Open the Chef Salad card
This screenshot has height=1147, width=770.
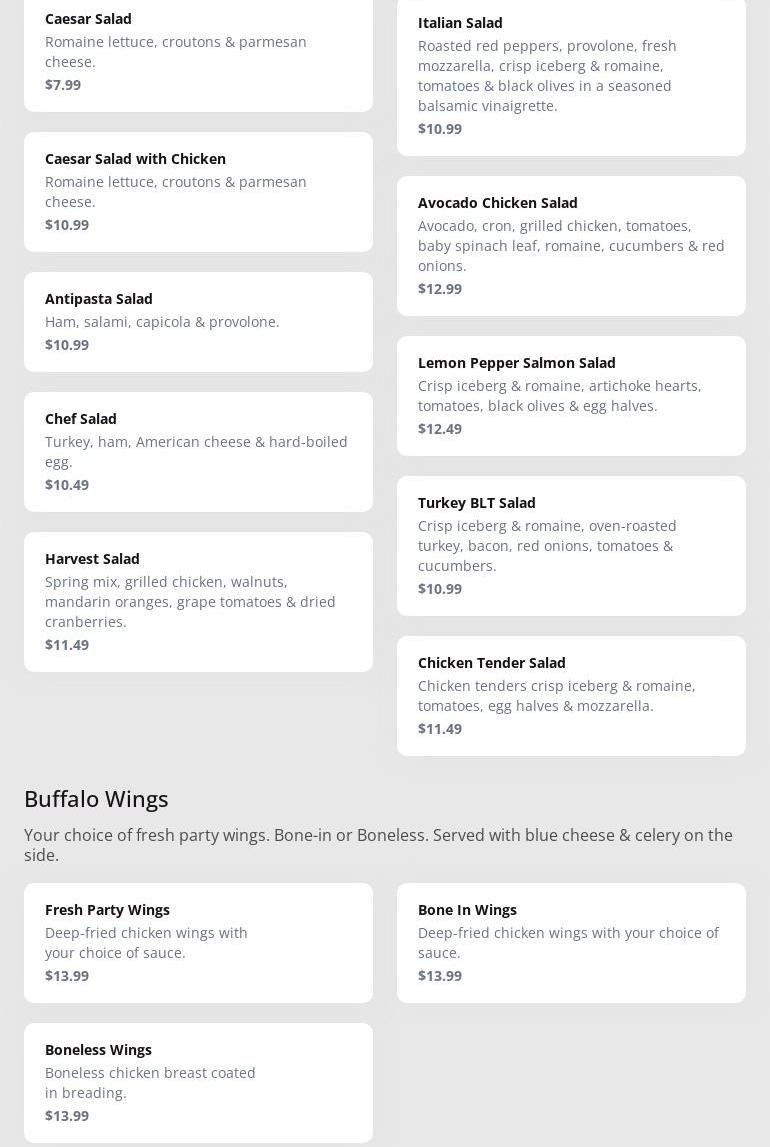tap(198, 451)
